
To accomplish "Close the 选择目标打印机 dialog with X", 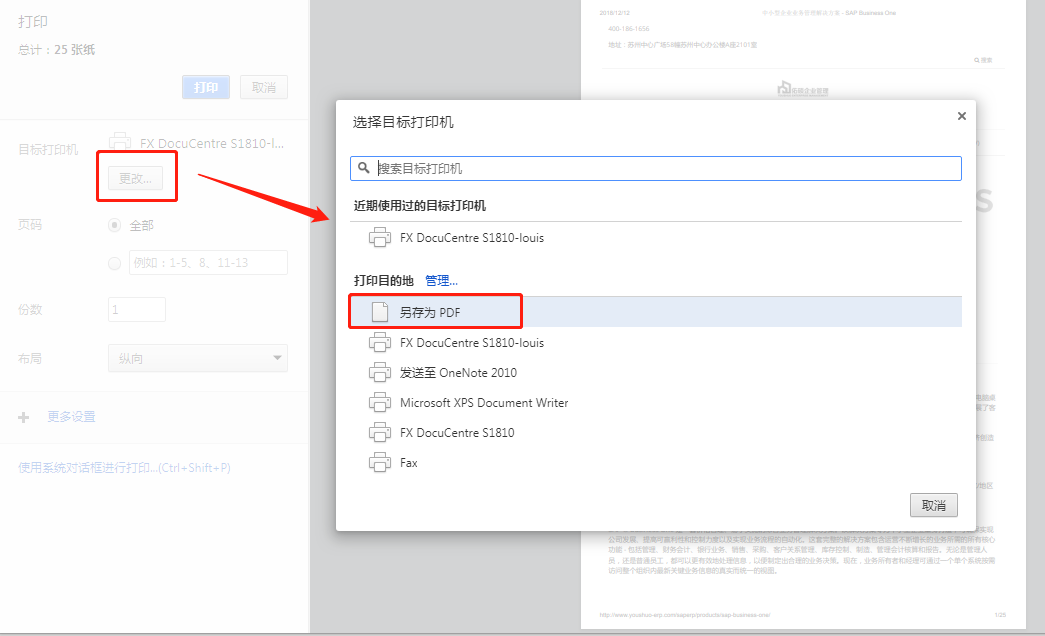I will point(961,116).
